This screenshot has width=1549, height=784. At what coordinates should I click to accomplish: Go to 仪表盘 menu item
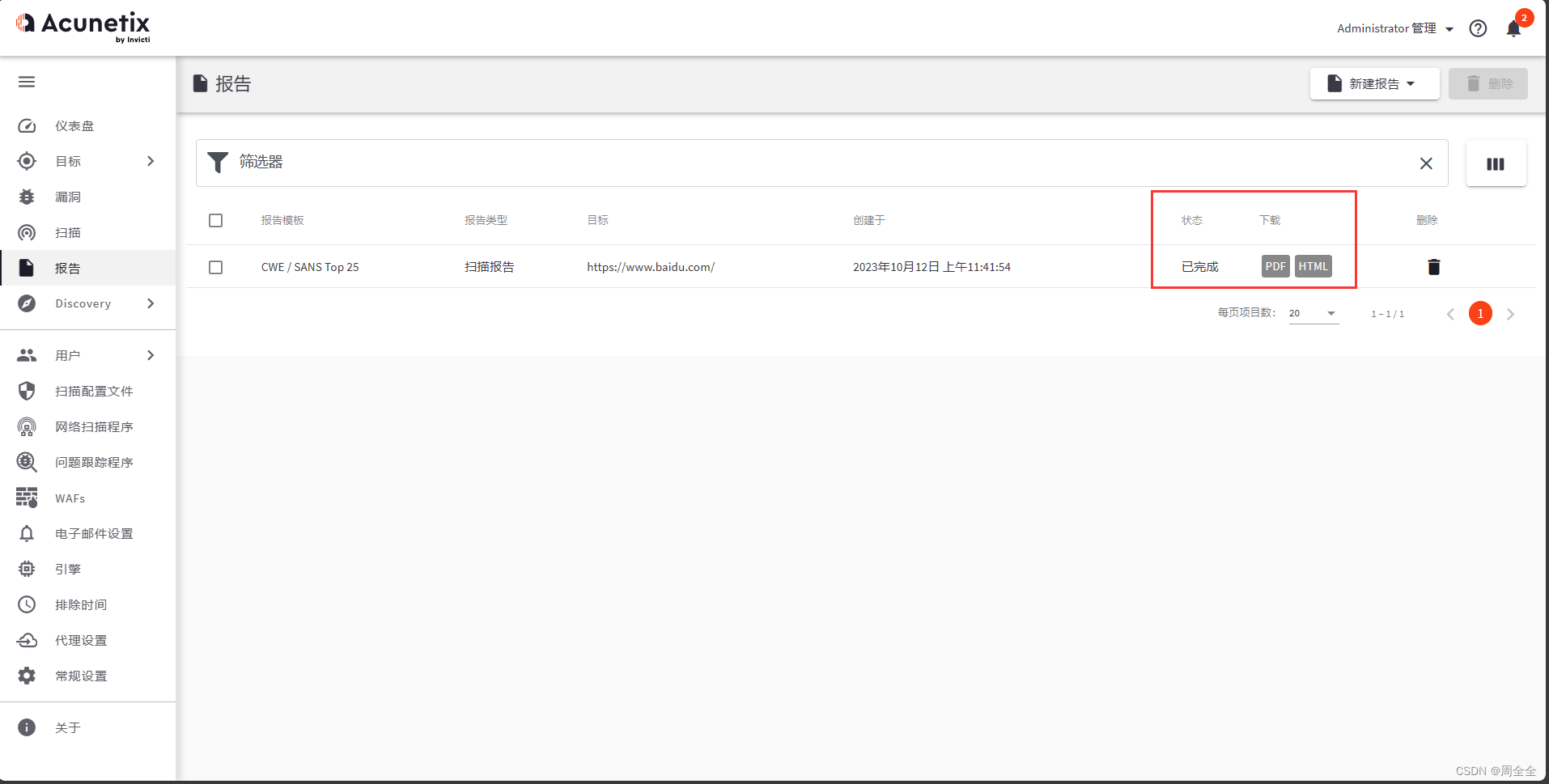click(x=74, y=125)
